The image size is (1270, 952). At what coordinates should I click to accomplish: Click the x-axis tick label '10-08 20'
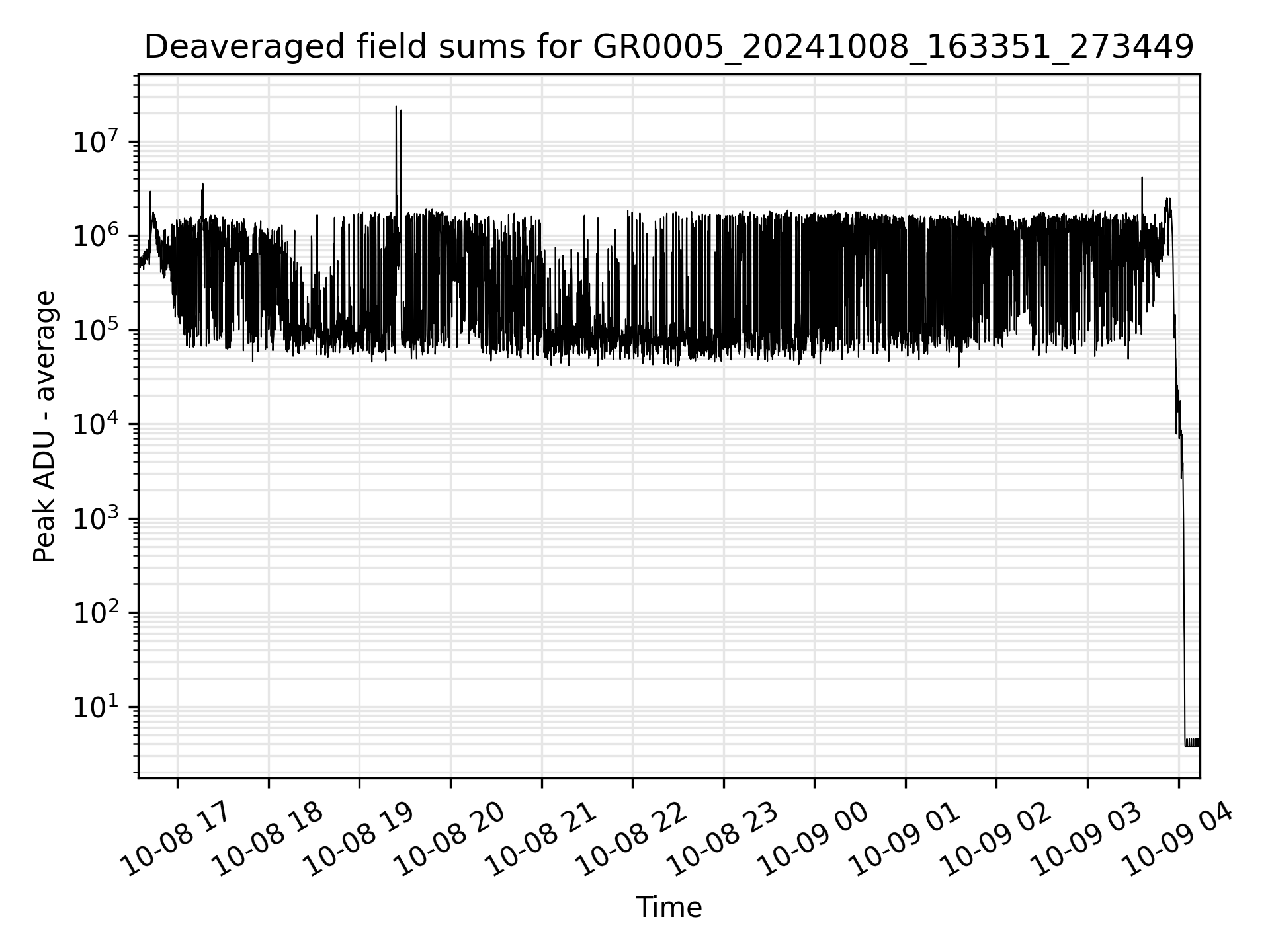click(x=450, y=838)
